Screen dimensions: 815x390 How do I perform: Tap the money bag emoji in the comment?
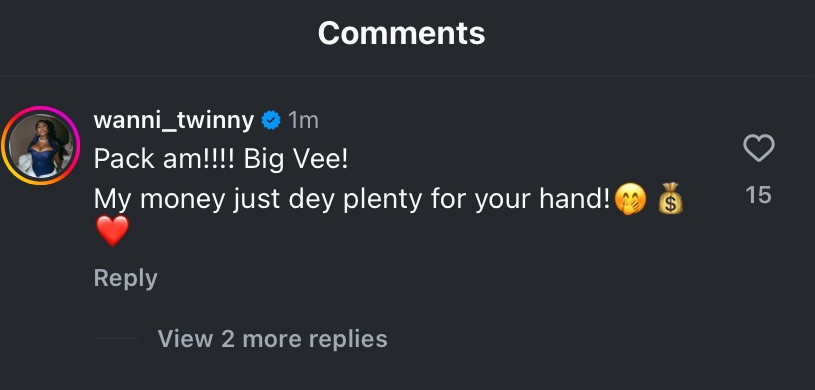[x=671, y=199]
